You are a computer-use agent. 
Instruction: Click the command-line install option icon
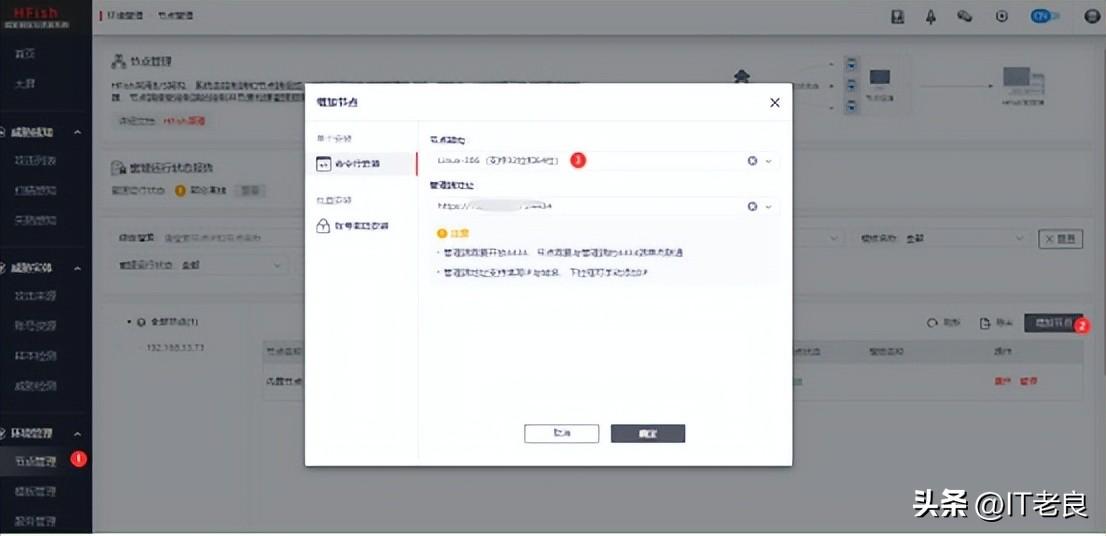click(x=323, y=164)
